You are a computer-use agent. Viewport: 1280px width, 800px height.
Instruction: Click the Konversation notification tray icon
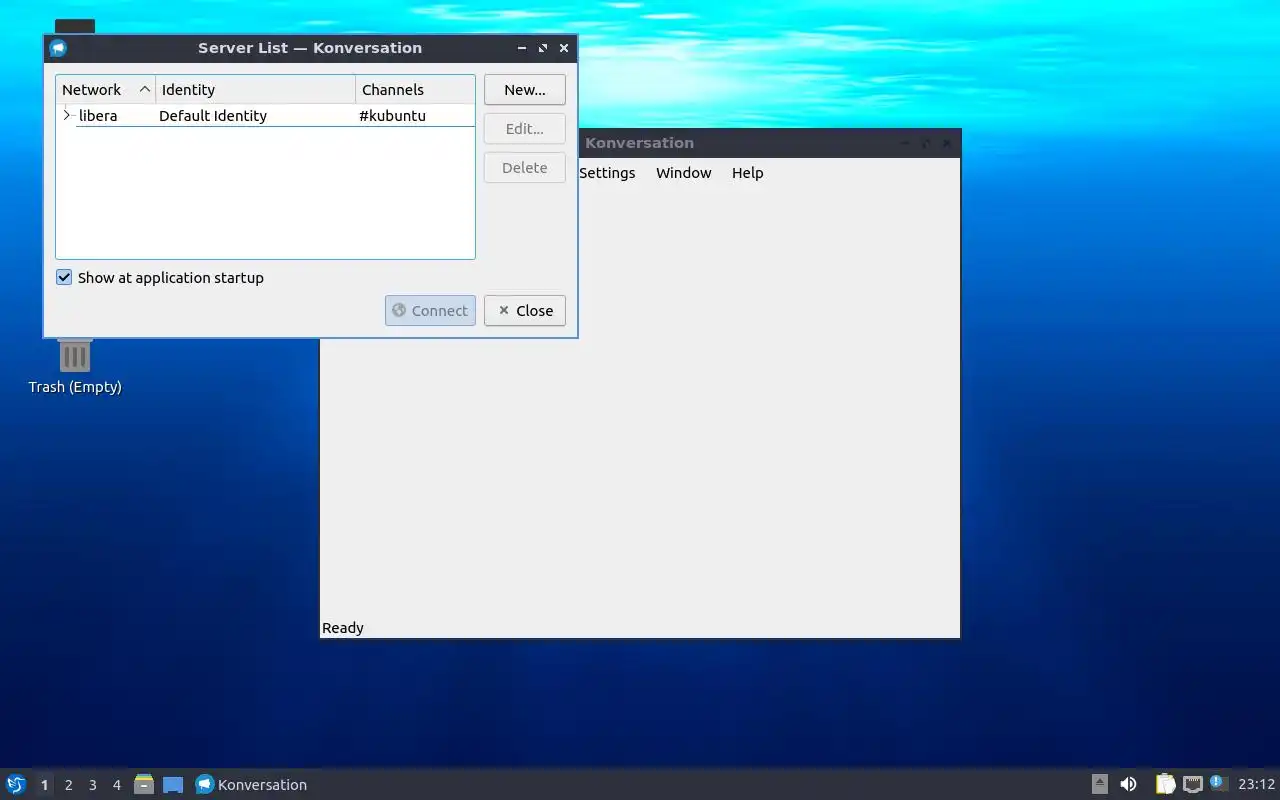pos(1218,783)
